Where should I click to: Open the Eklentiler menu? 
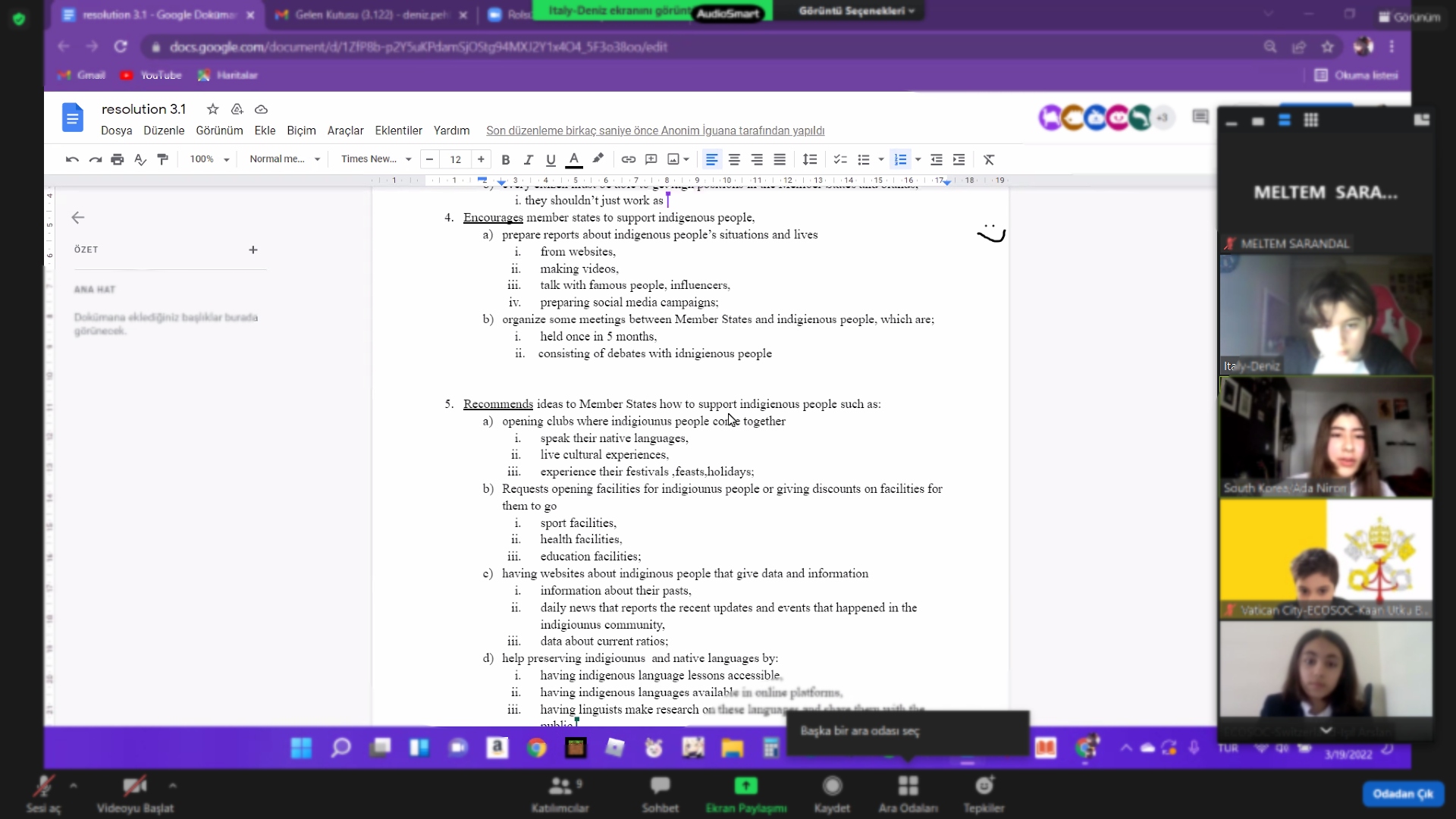(x=398, y=130)
